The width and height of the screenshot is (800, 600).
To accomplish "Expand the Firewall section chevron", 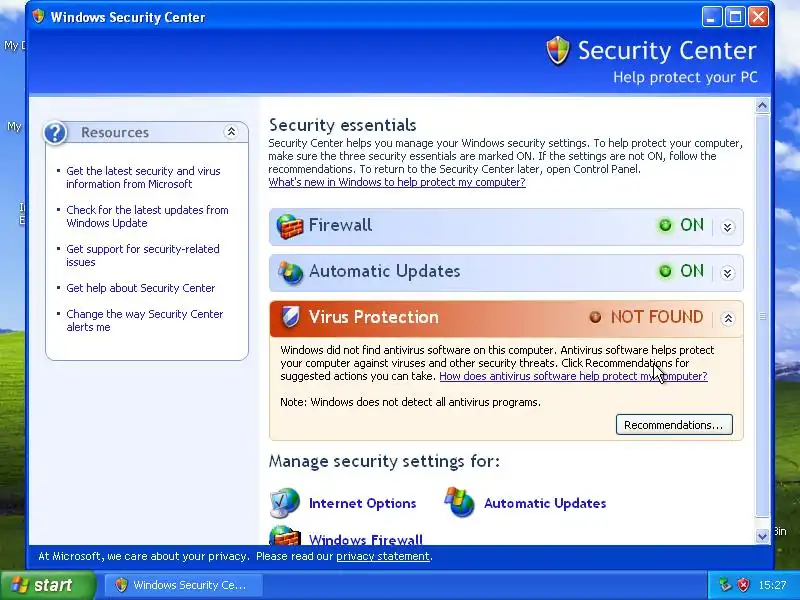I will coord(728,227).
